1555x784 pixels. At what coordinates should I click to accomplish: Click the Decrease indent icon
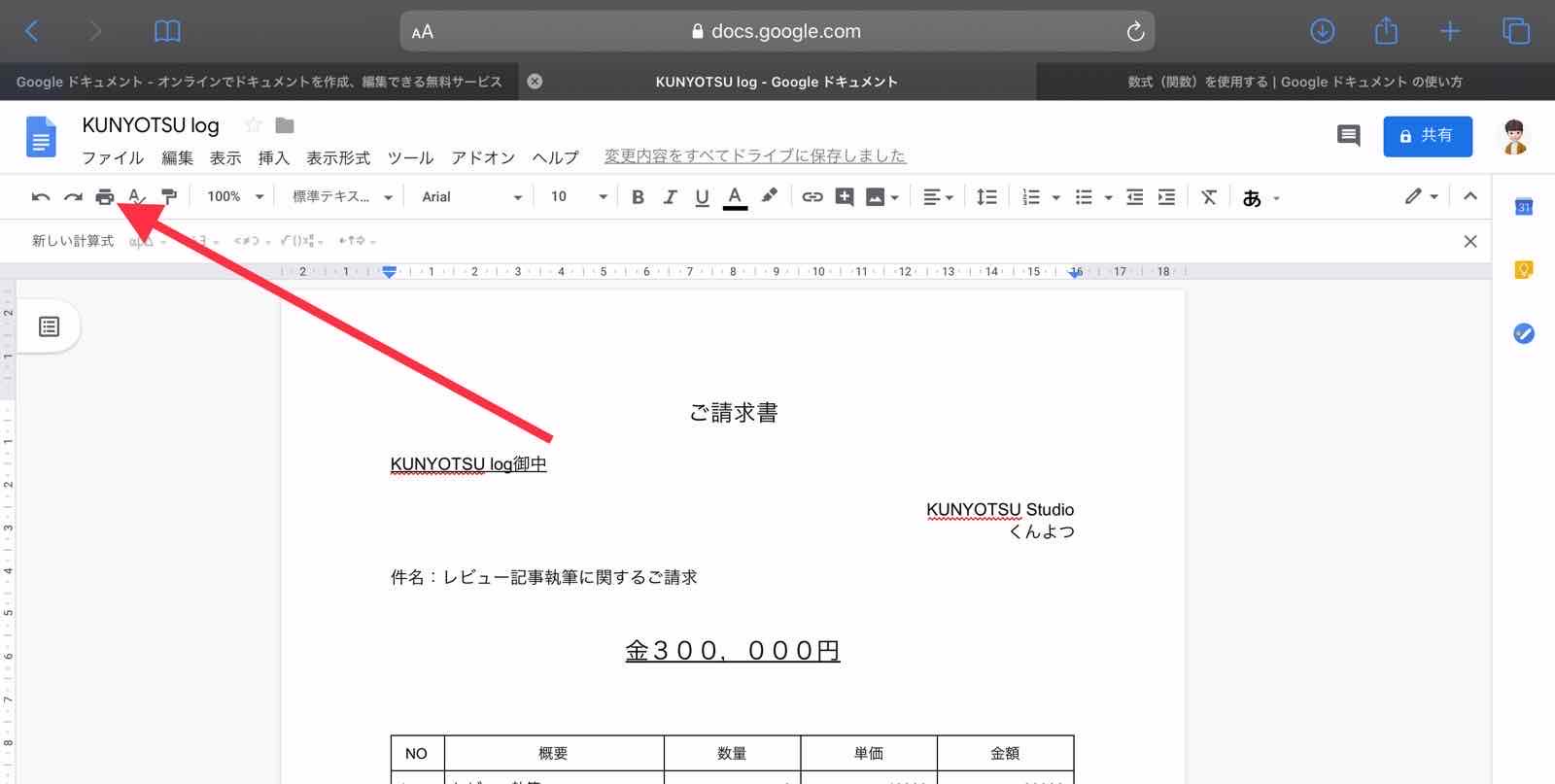[1134, 197]
